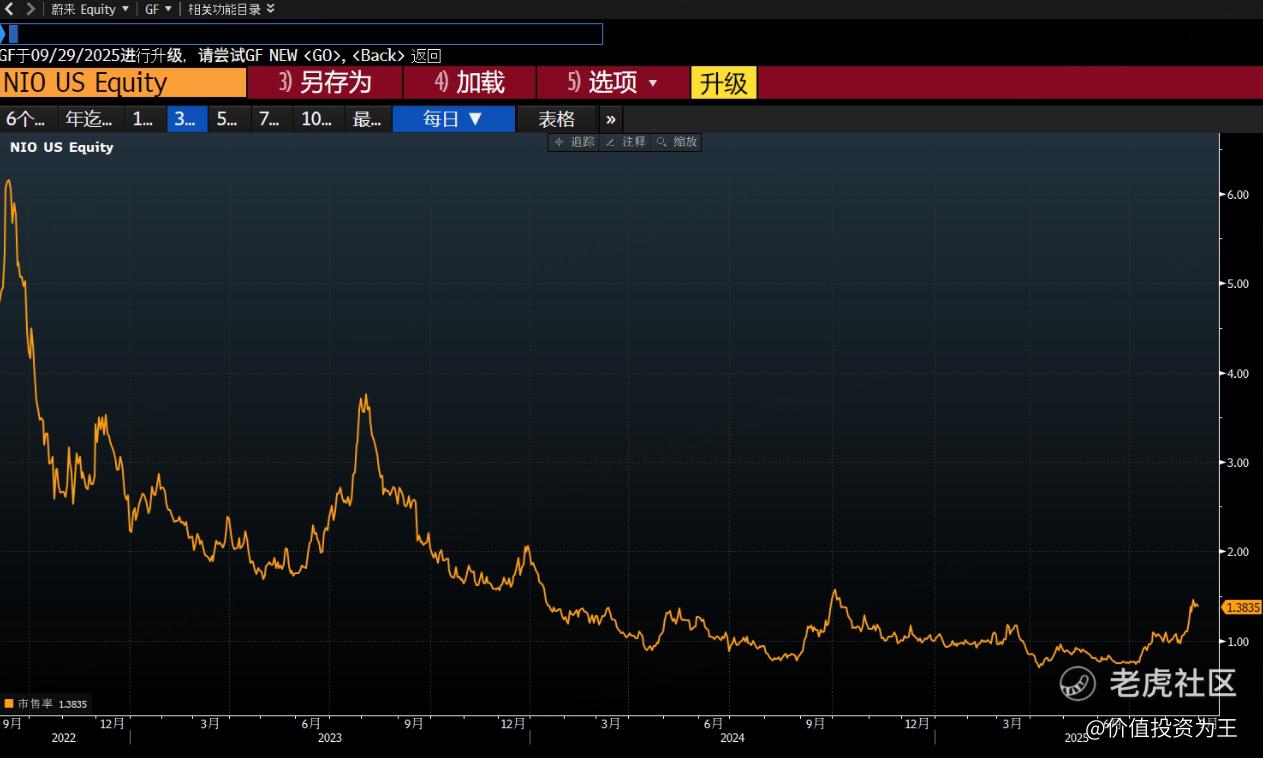Click 4) 加载 load button
Screen dimensions: 1263x758
(x=470, y=82)
